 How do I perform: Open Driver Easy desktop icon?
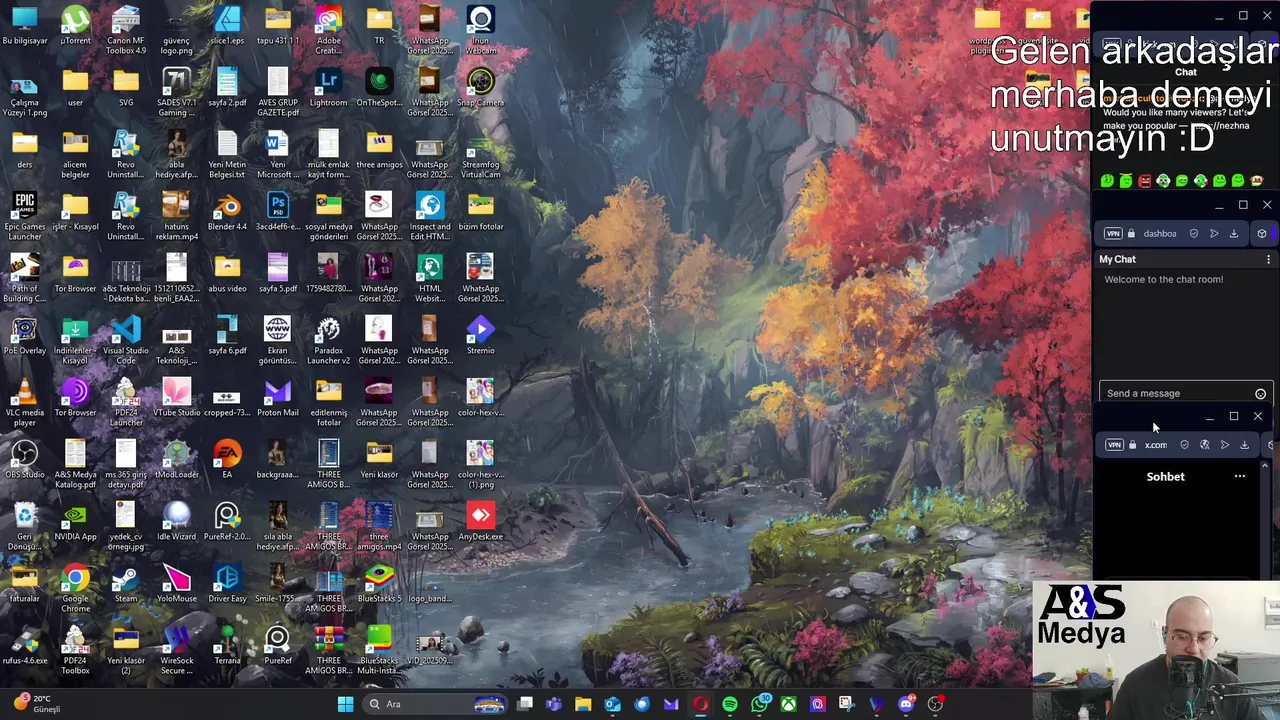pyautogui.click(x=227, y=584)
